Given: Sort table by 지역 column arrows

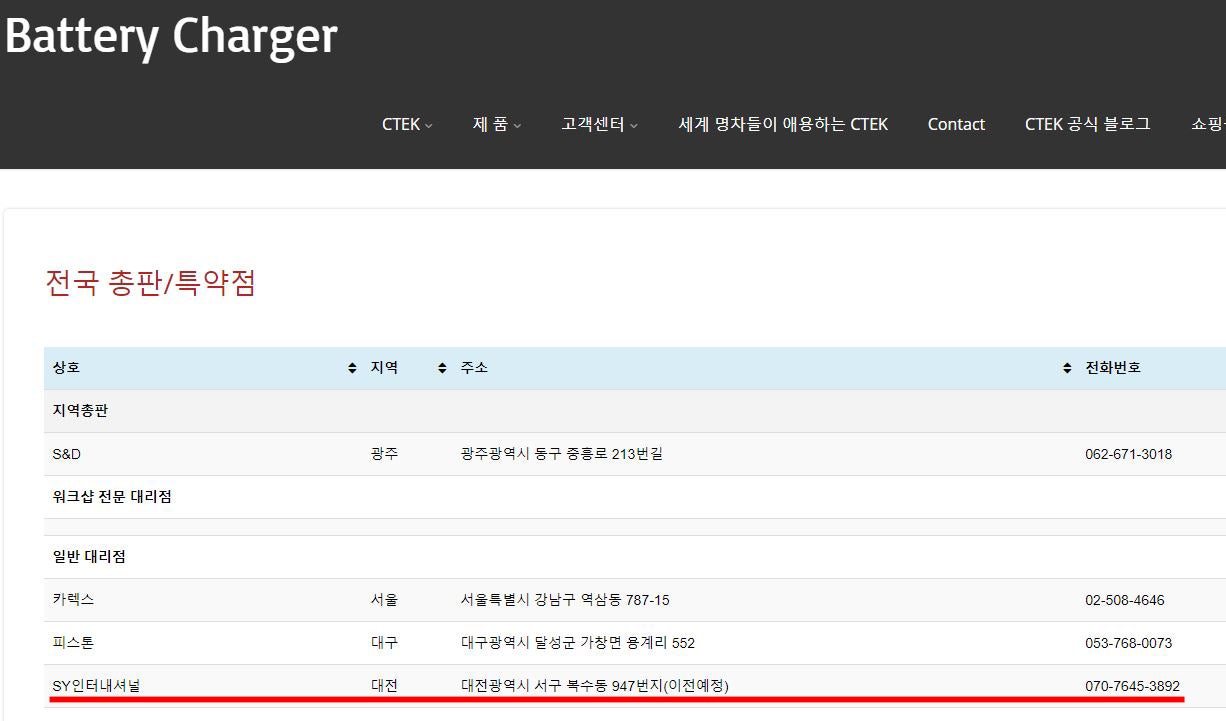Looking at the screenshot, I should (442, 368).
